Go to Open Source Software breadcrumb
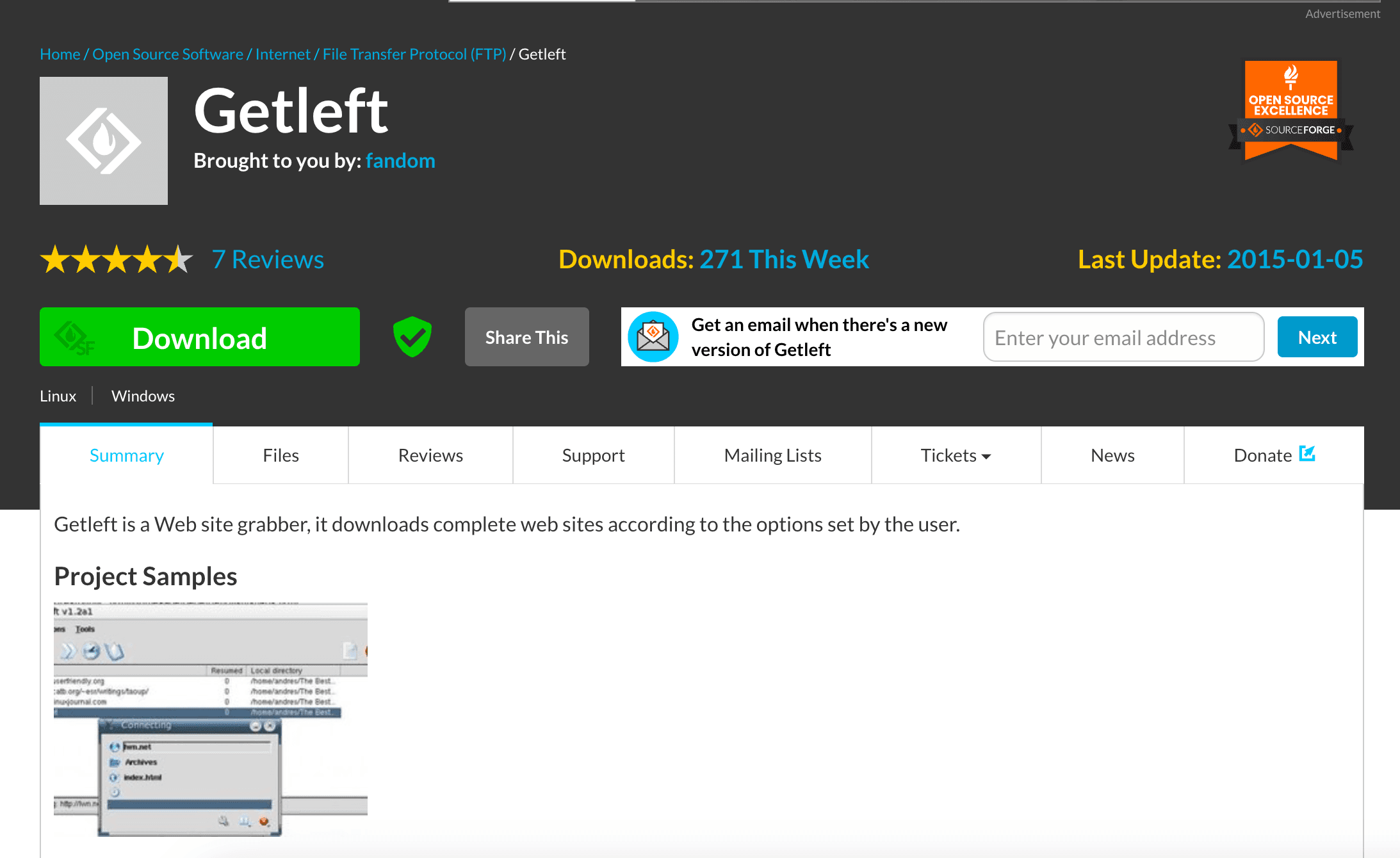The image size is (1400, 858). (168, 54)
